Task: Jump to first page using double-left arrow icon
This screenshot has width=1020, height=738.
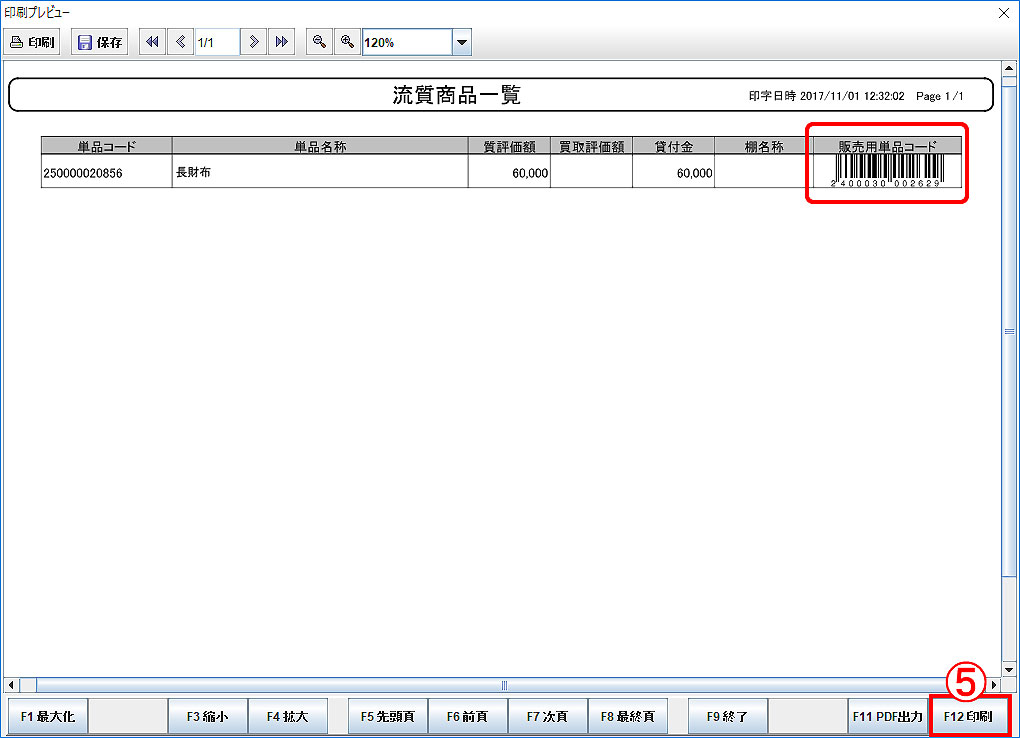Action: pos(152,42)
